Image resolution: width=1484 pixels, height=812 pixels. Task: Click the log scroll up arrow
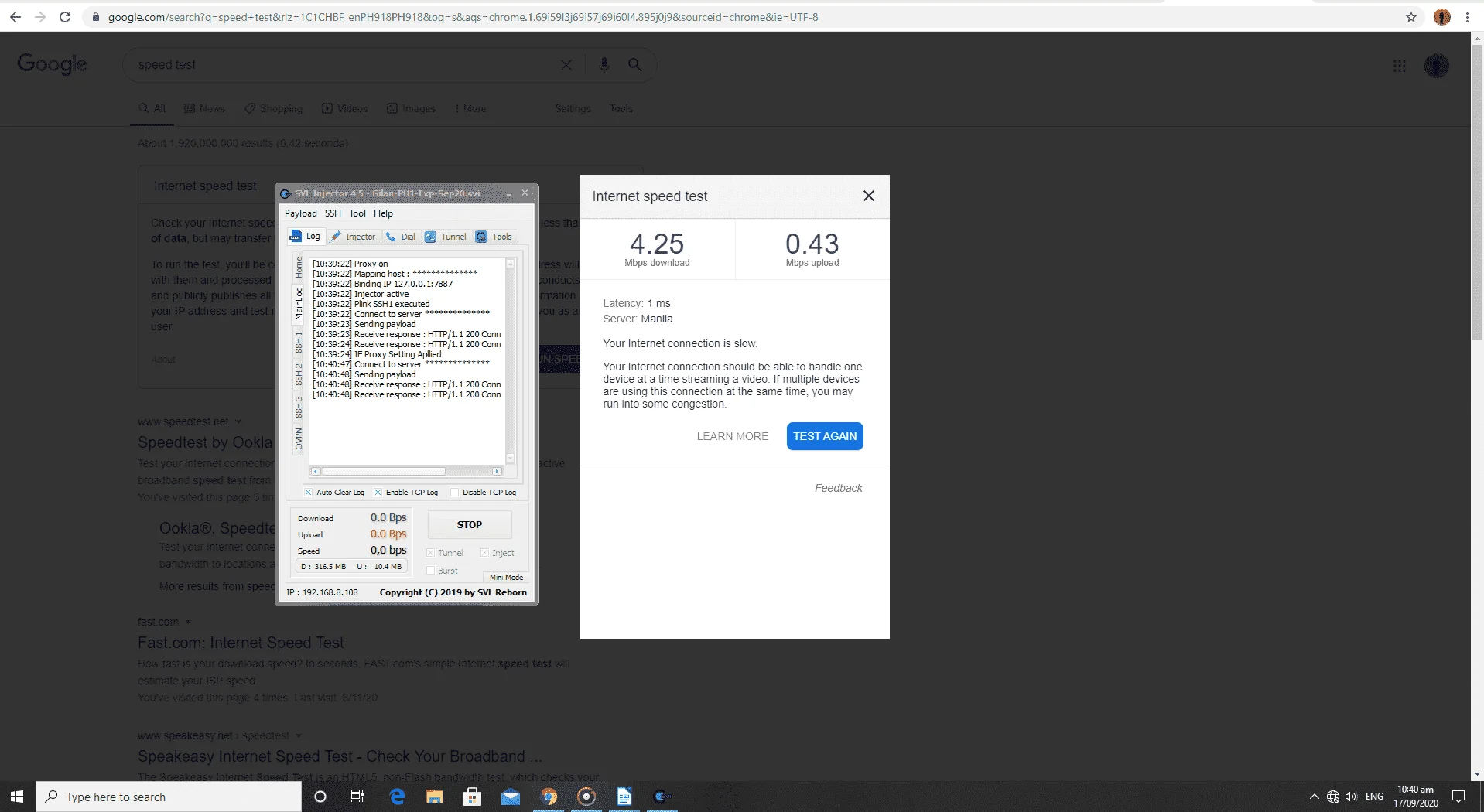point(510,264)
